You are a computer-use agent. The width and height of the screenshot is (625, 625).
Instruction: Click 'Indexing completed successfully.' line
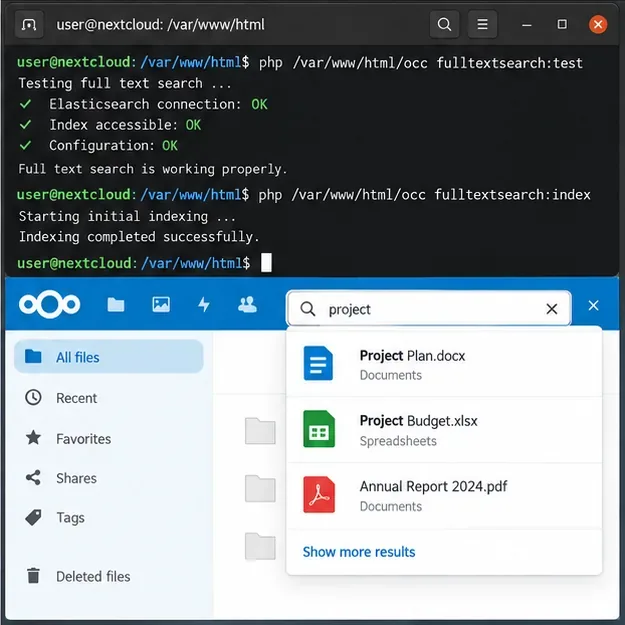[x=139, y=237]
